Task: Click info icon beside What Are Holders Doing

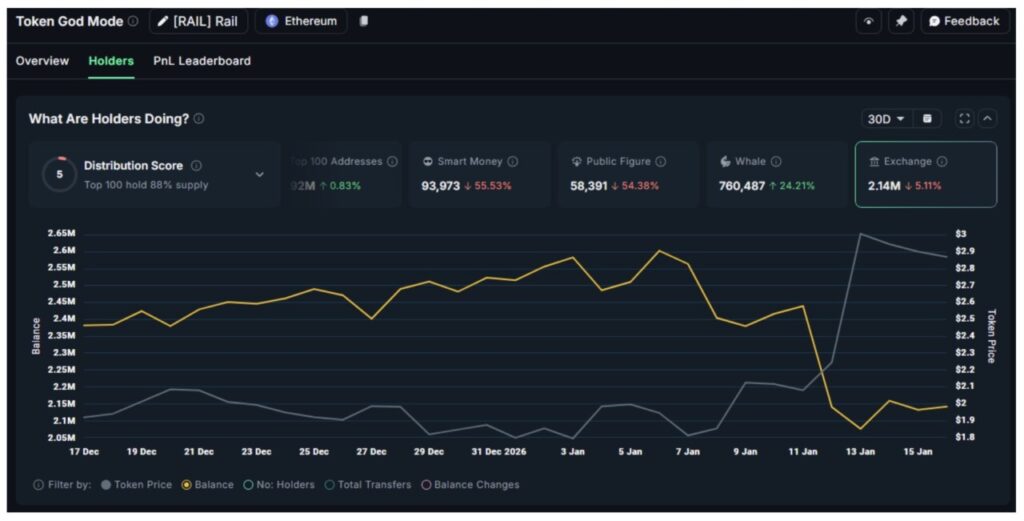Action: (x=199, y=119)
